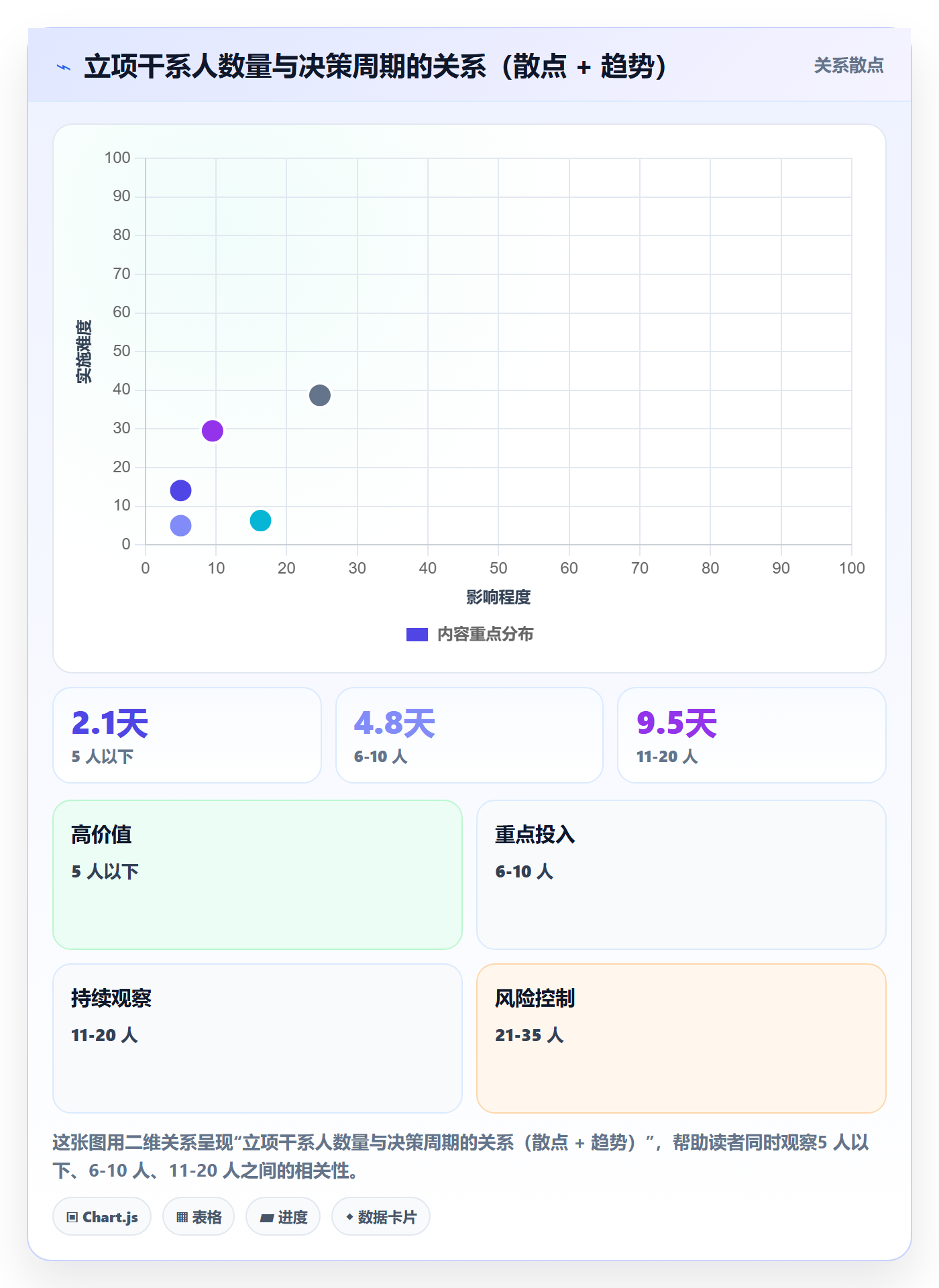Image resolution: width=939 pixels, height=1288 pixels.
Task: Select the 风险控制 quadrant card
Action: (x=681, y=1038)
